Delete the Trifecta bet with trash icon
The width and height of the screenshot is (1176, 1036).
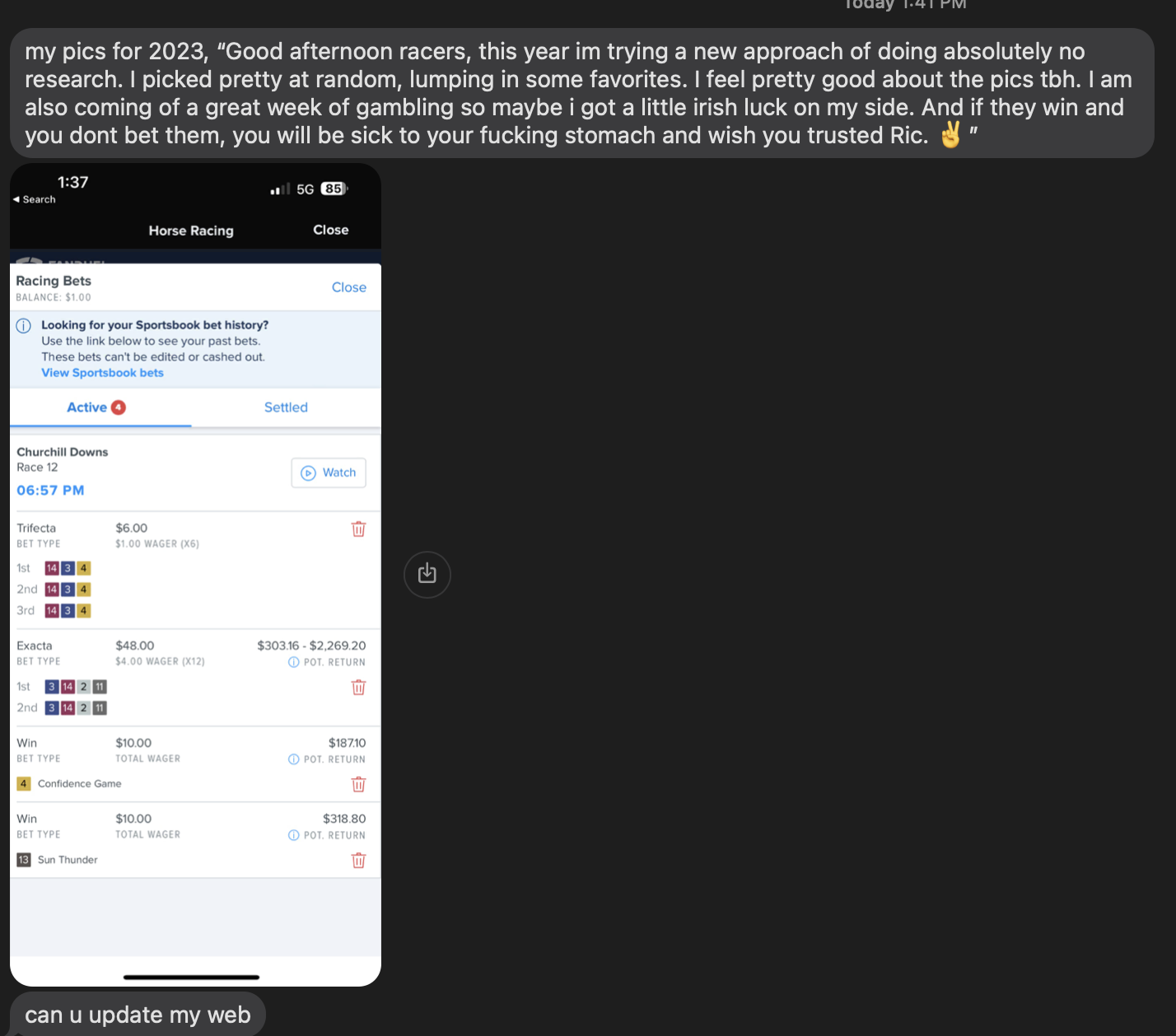coord(358,530)
